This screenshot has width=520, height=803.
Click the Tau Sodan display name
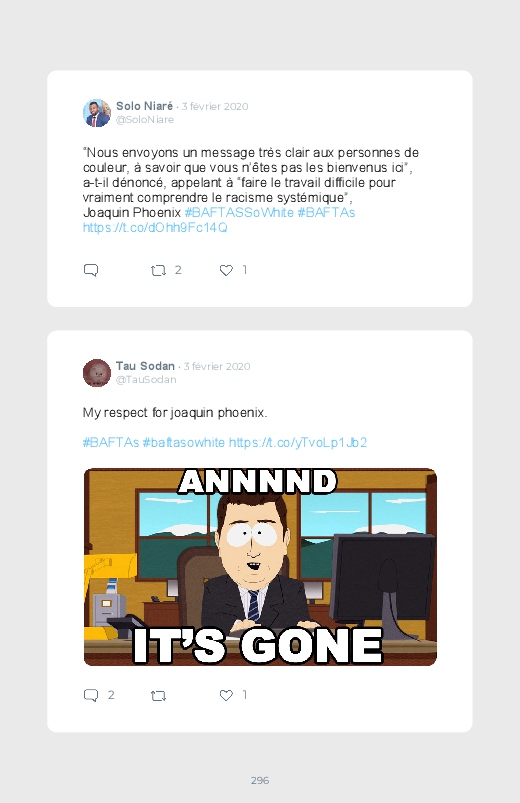click(x=145, y=366)
